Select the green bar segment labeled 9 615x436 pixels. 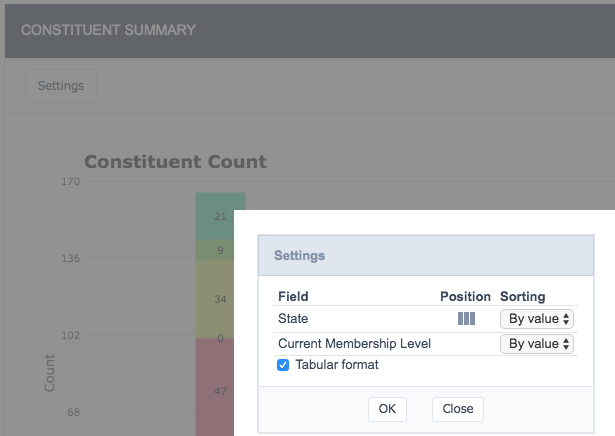tap(215, 250)
